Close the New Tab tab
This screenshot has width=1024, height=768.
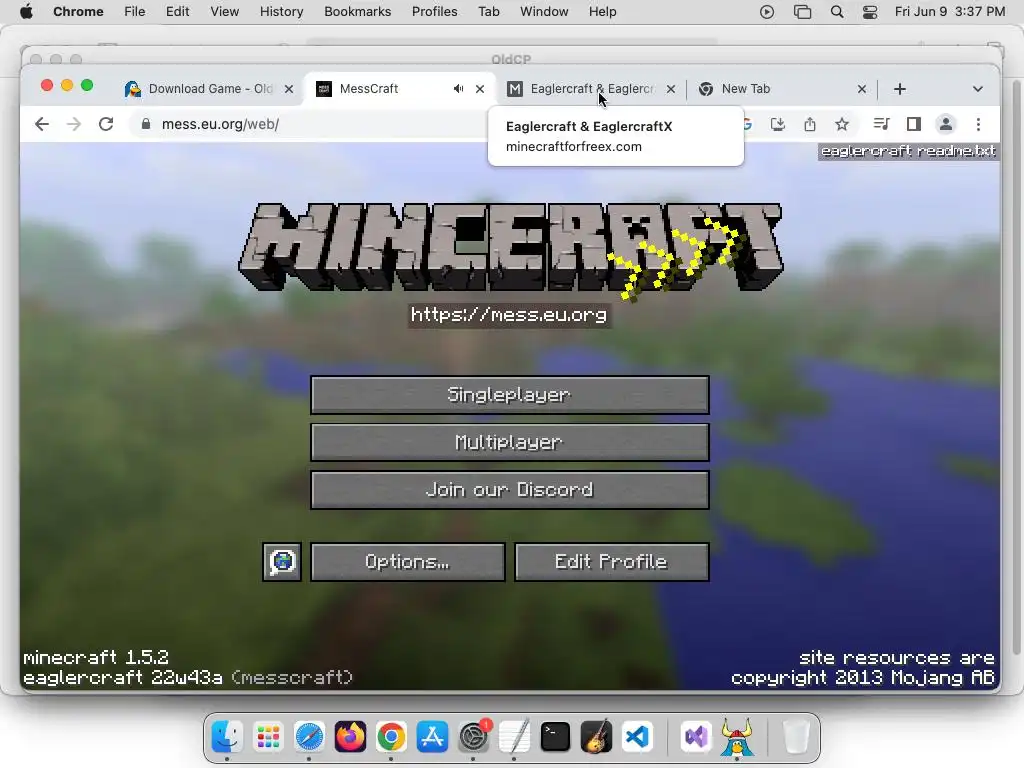(x=862, y=89)
